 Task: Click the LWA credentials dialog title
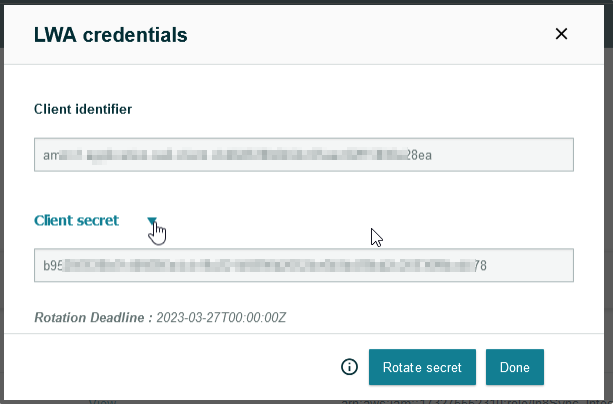click(x=111, y=35)
